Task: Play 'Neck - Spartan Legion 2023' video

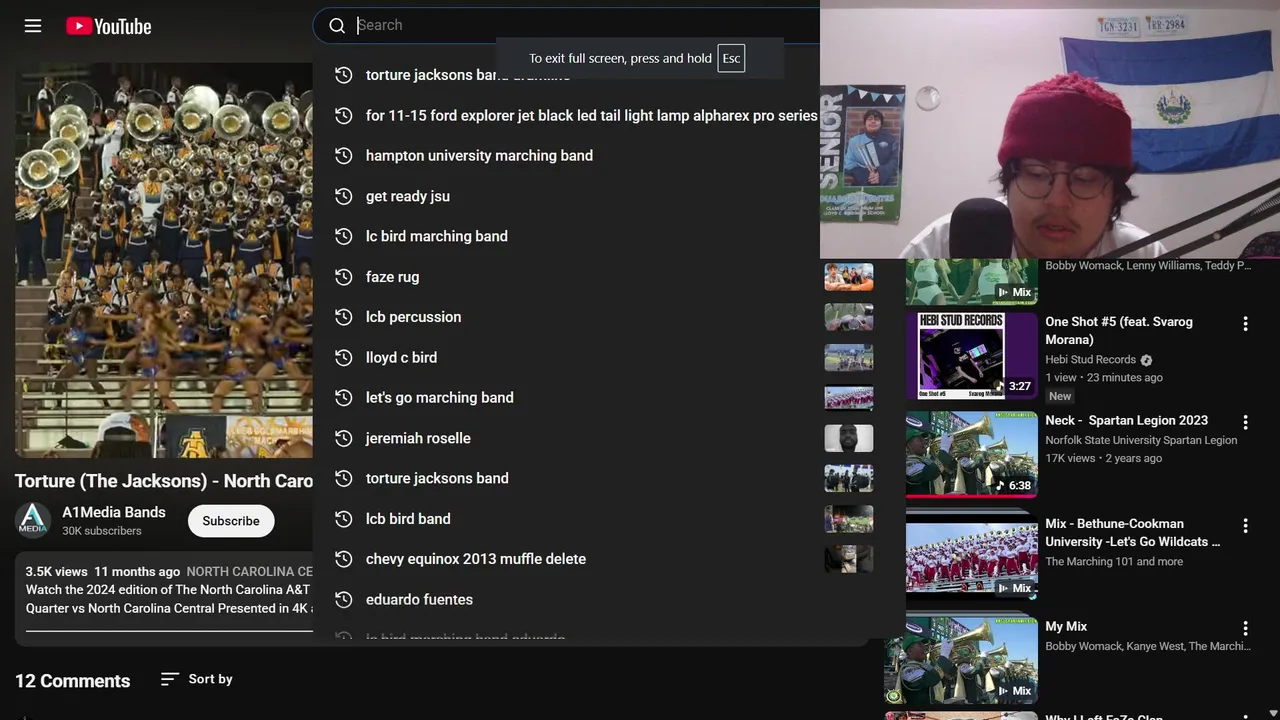Action: [x=1126, y=421]
